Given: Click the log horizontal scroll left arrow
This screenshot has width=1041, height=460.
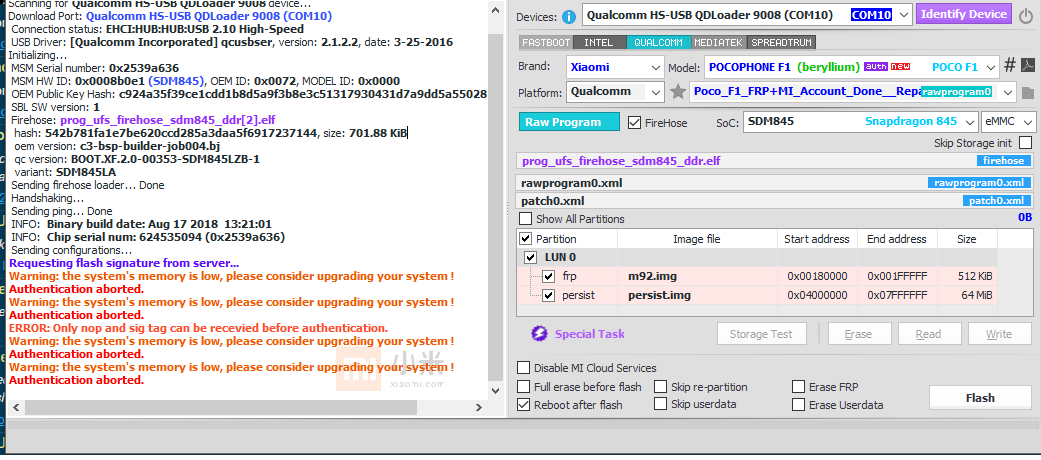Looking at the screenshot, I should [x=16, y=407].
